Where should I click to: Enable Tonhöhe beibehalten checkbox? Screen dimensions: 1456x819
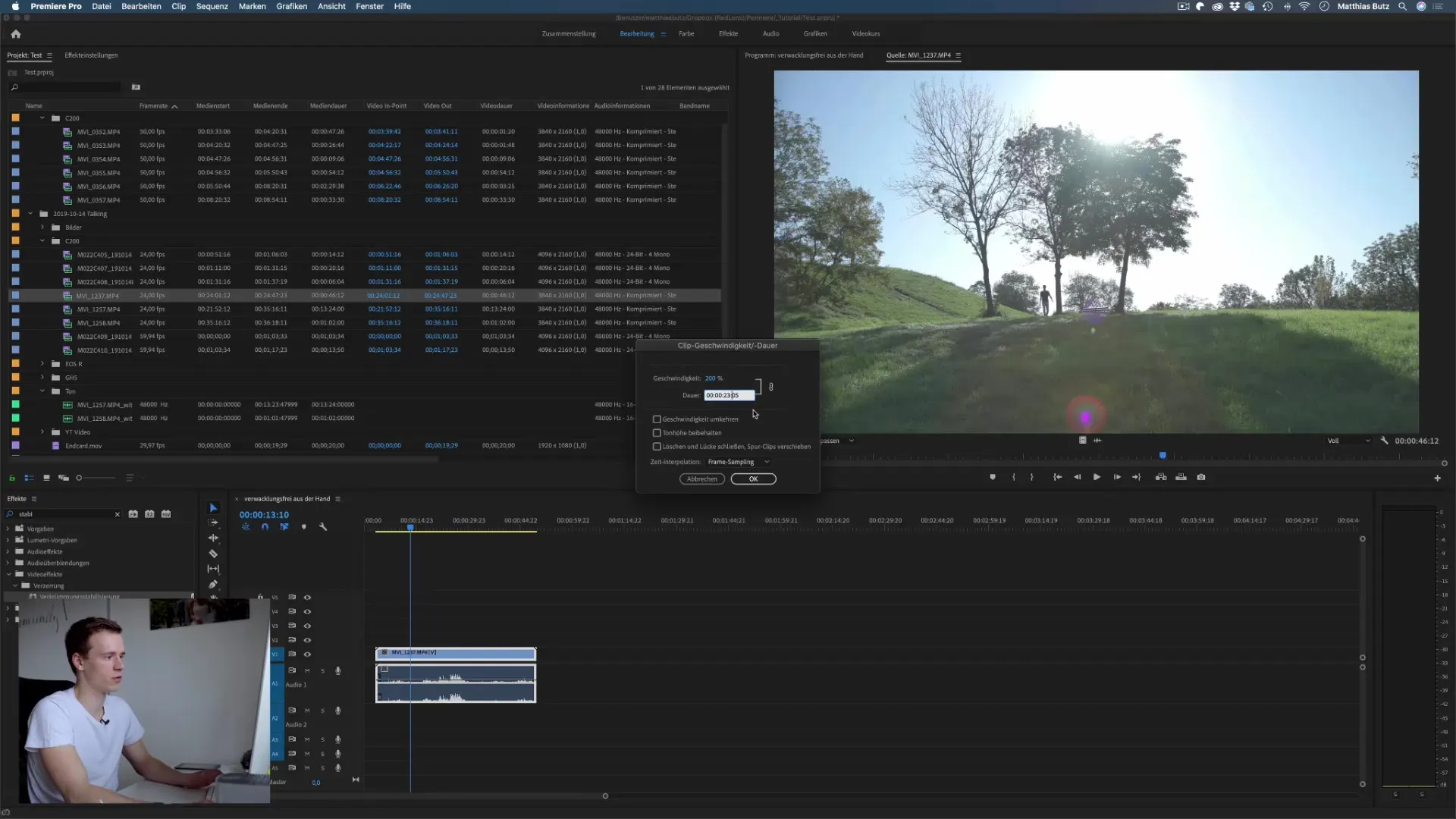[657, 433]
